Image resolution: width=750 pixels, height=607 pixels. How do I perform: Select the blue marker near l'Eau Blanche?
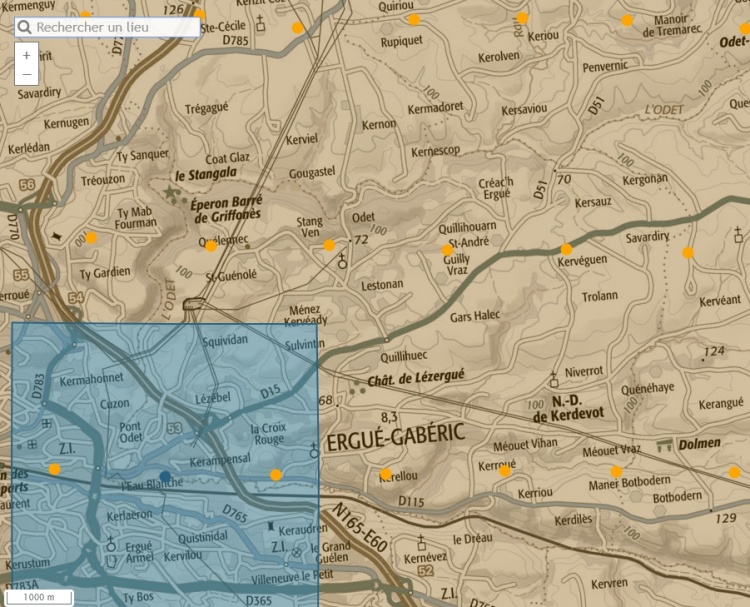click(x=165, y=476)
